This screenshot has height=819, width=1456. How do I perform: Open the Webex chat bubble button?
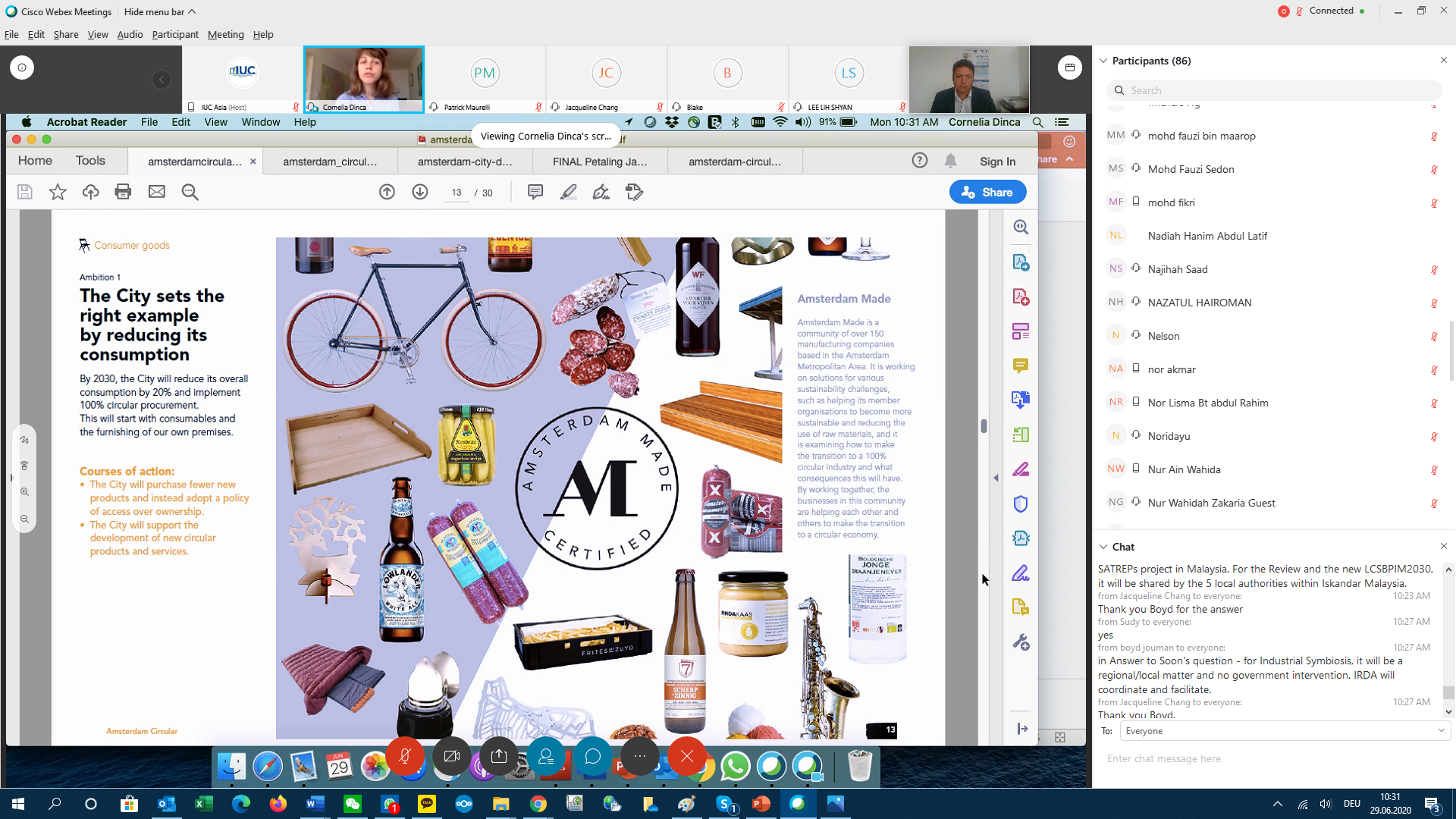tap(593, 756)
